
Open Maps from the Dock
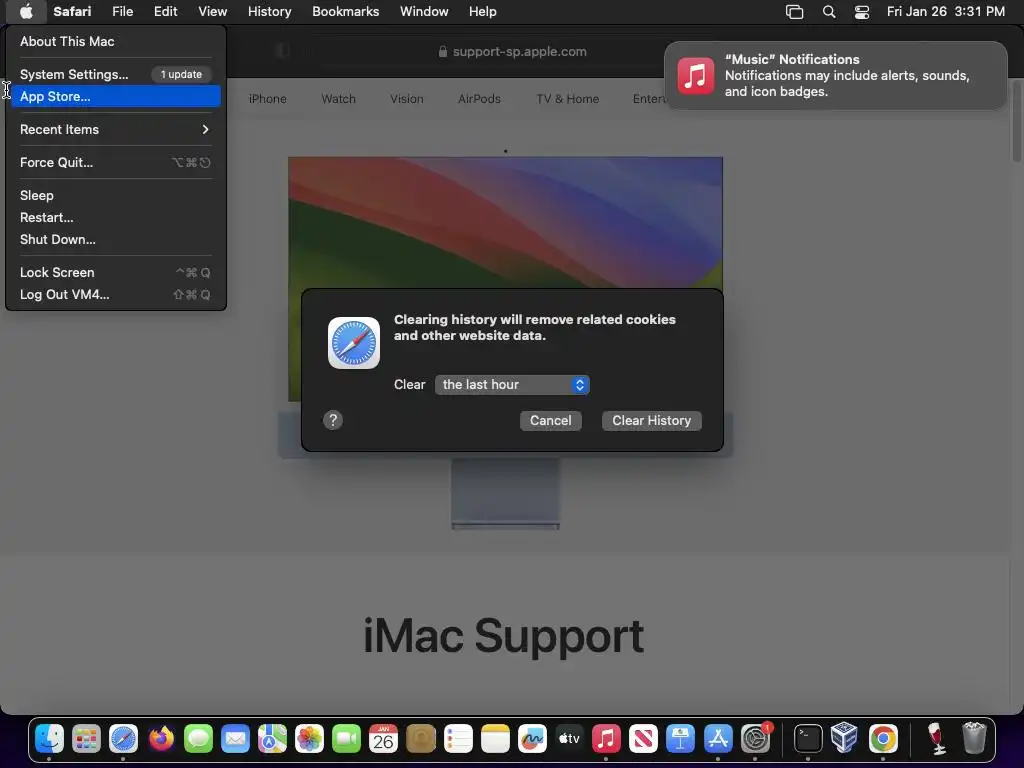(272, 739)
